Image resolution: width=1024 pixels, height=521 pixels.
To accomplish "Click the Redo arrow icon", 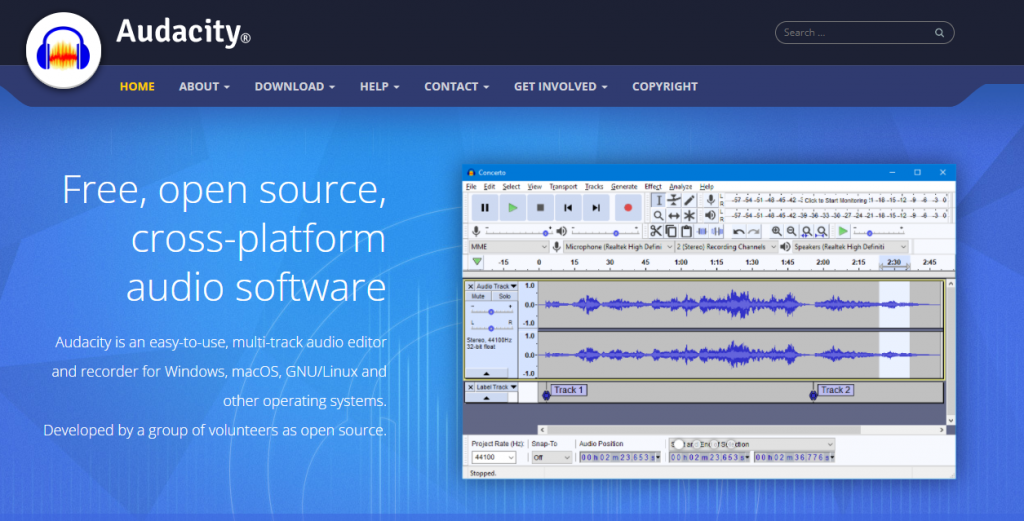I will click(754, 231).
